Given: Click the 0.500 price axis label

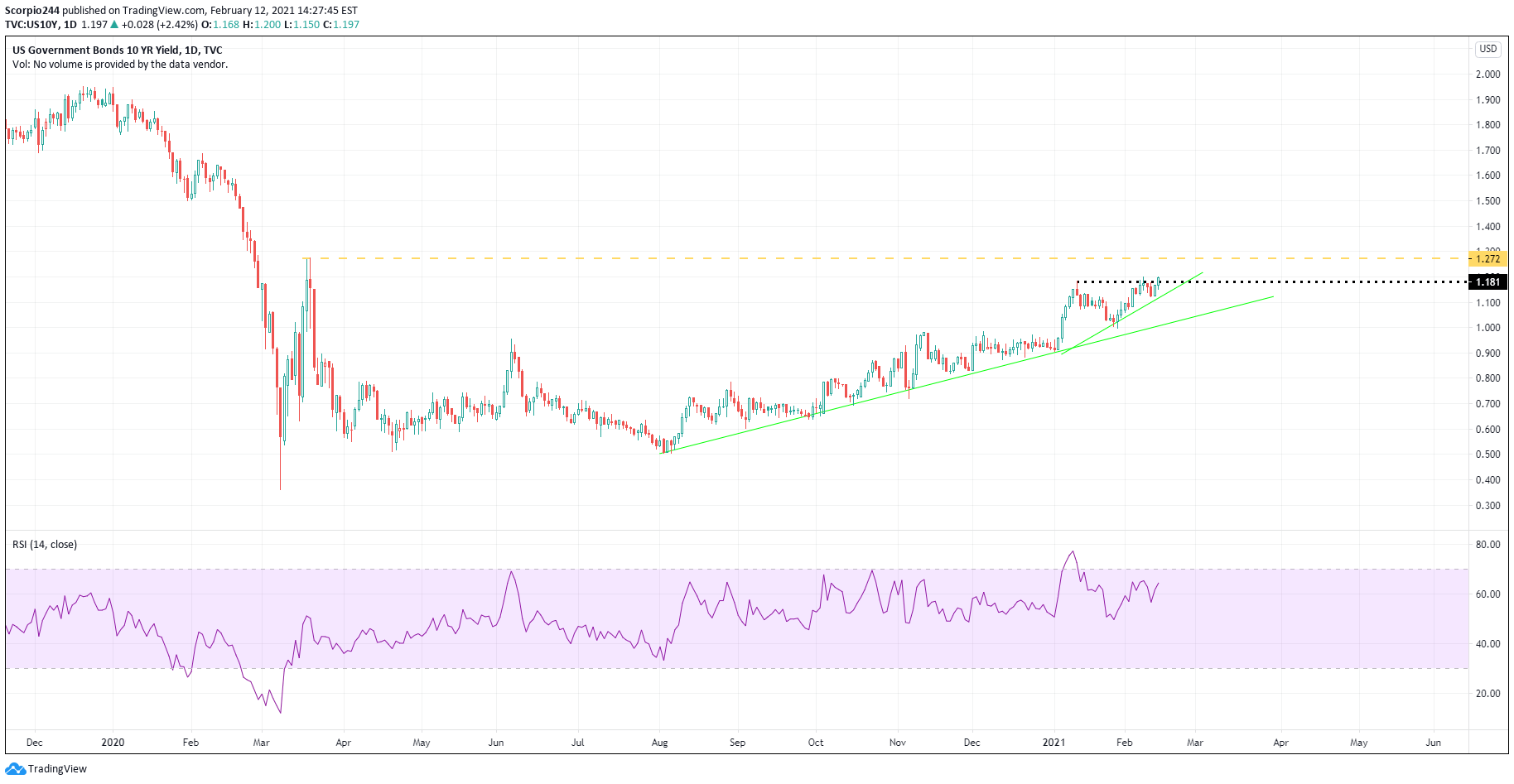Looking at the screenshot, I should tap(1488, 455).
